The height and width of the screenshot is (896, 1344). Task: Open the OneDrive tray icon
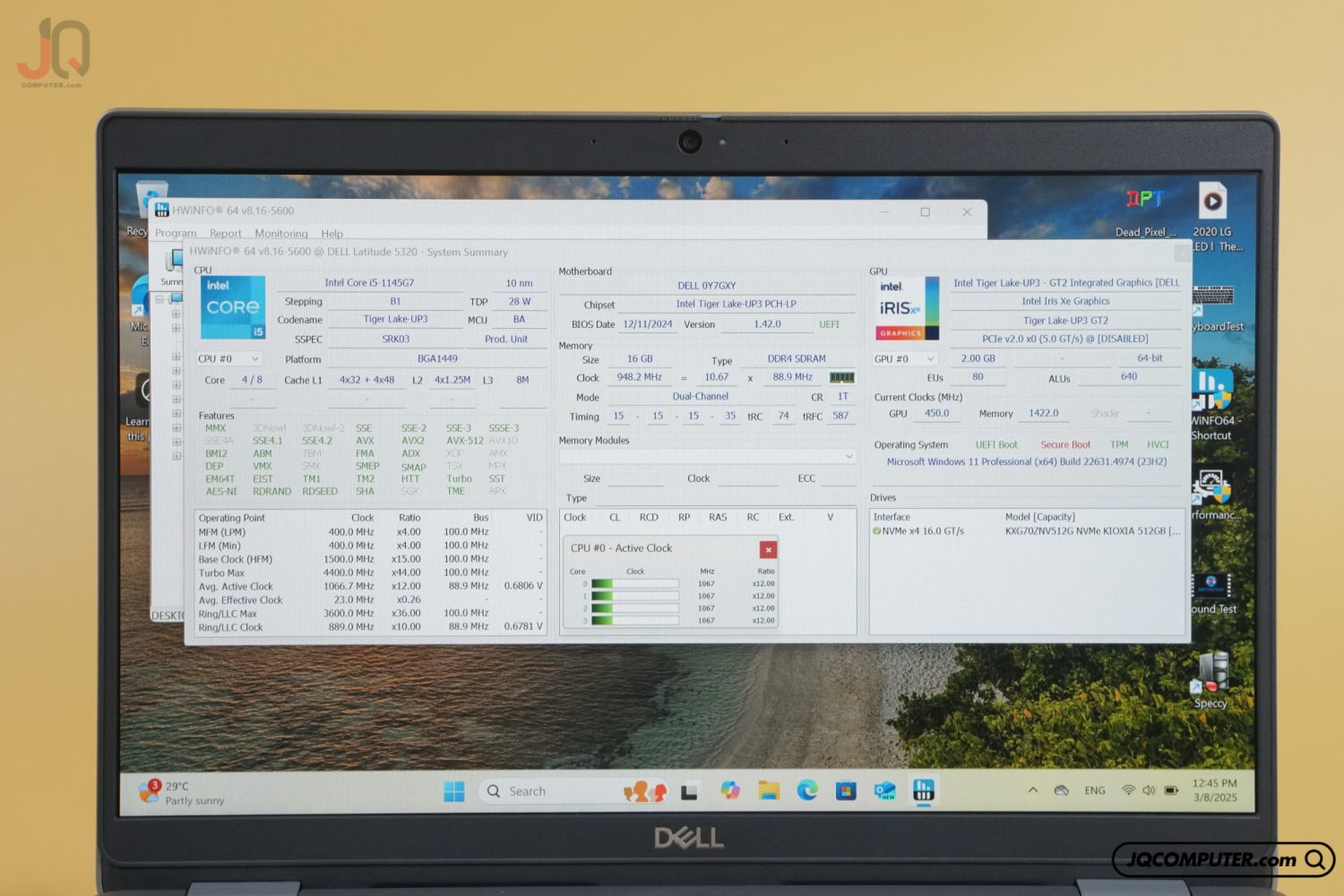point(1062,790)
